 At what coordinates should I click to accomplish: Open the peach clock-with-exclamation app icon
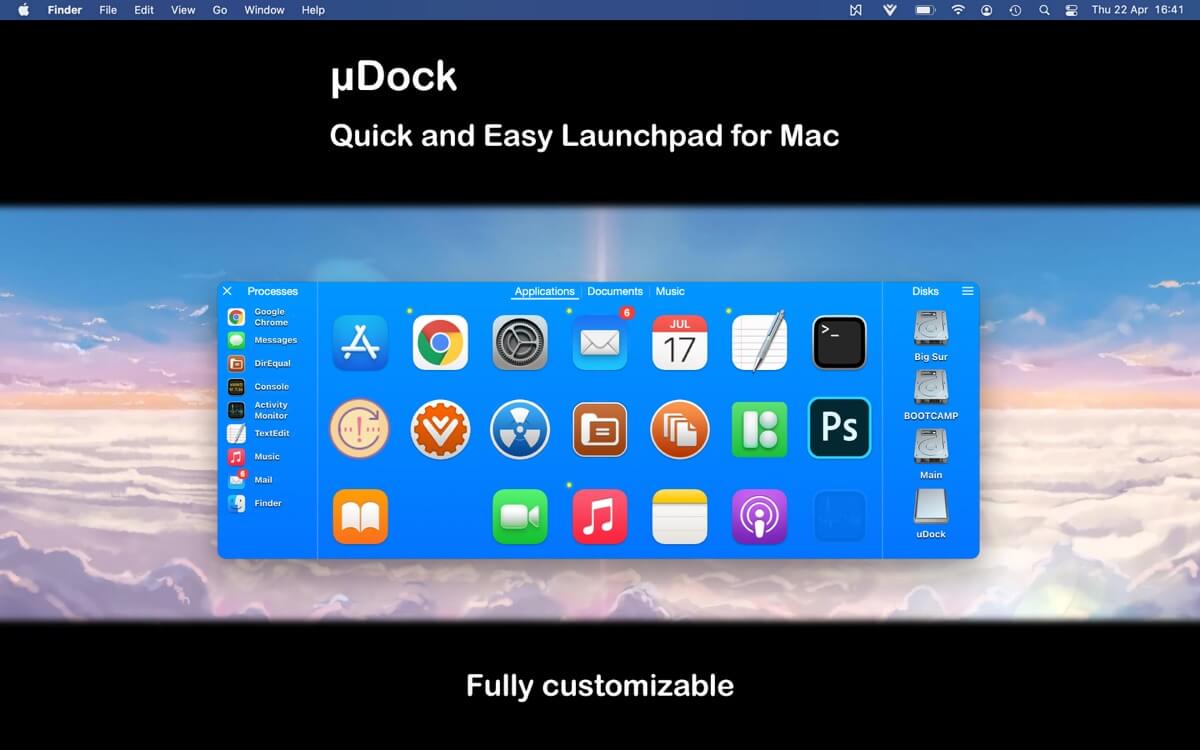click(358, 429)
